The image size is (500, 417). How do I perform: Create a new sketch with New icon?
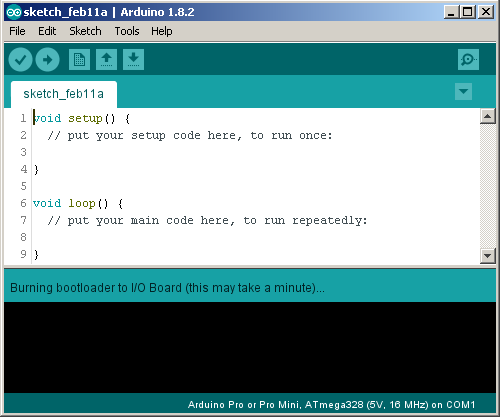[79, 60]
